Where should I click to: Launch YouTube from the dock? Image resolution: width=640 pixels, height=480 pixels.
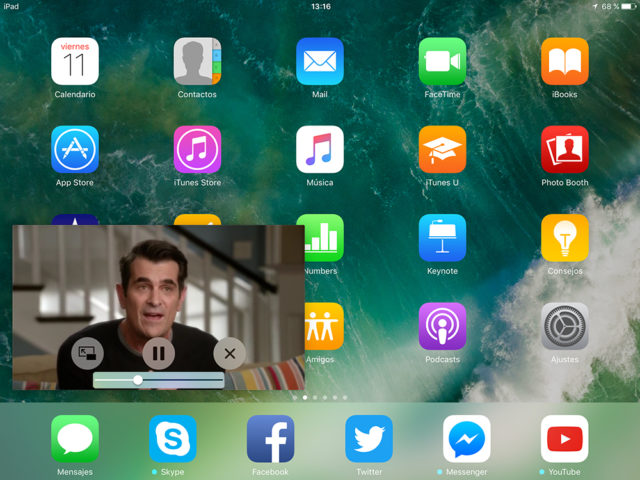point(564,439)
